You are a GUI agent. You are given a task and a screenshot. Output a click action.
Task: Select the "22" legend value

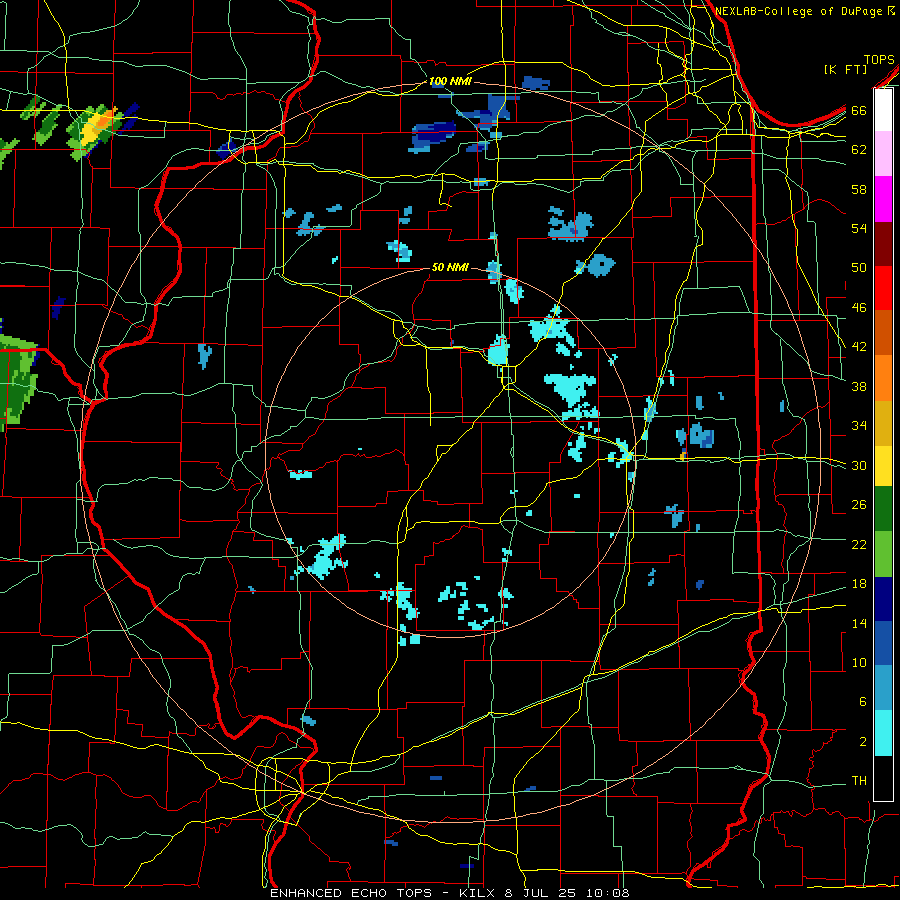pyautogui.click(x=859, y=544)
